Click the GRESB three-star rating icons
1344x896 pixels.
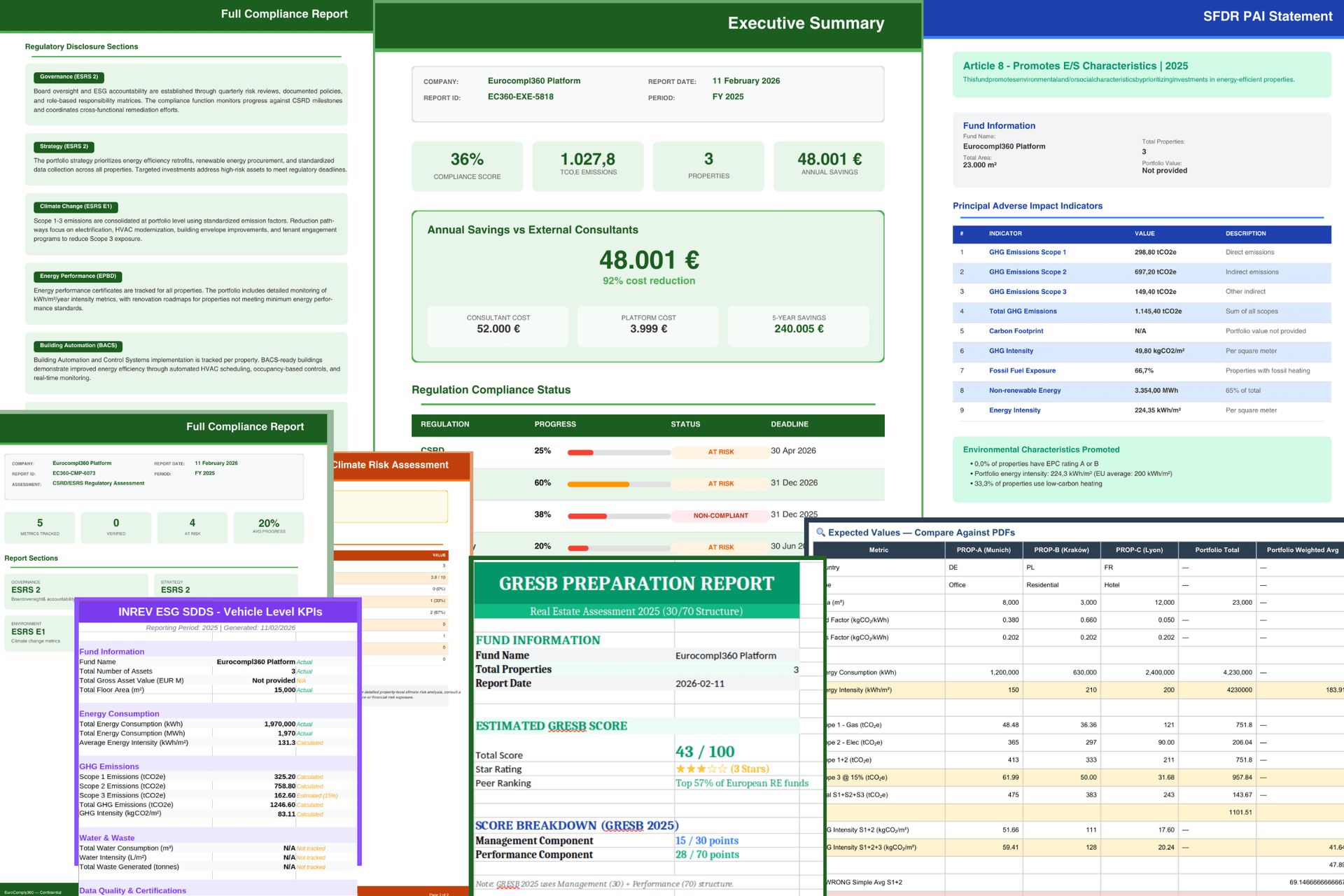701,769
